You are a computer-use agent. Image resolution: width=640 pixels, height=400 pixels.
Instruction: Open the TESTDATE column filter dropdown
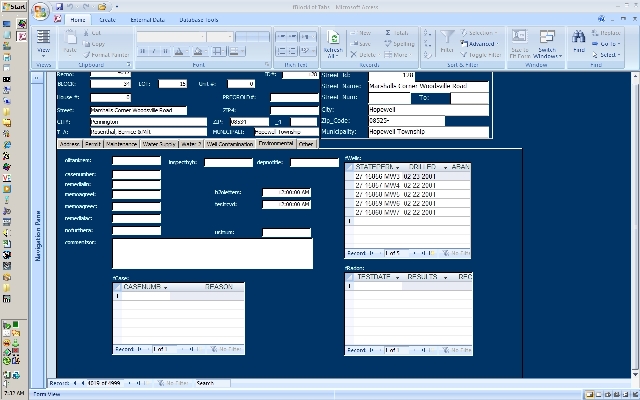click(397, 276)
